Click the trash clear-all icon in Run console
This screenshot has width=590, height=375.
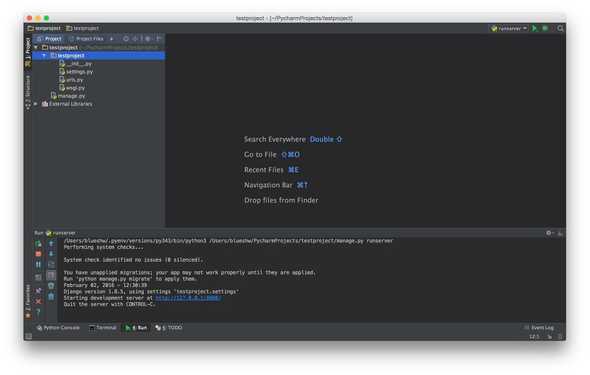point(51,297)
